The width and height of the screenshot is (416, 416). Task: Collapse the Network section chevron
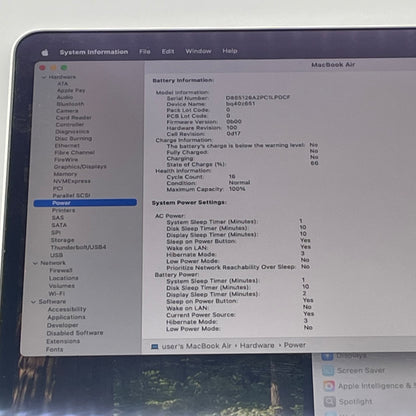[35, 263]
